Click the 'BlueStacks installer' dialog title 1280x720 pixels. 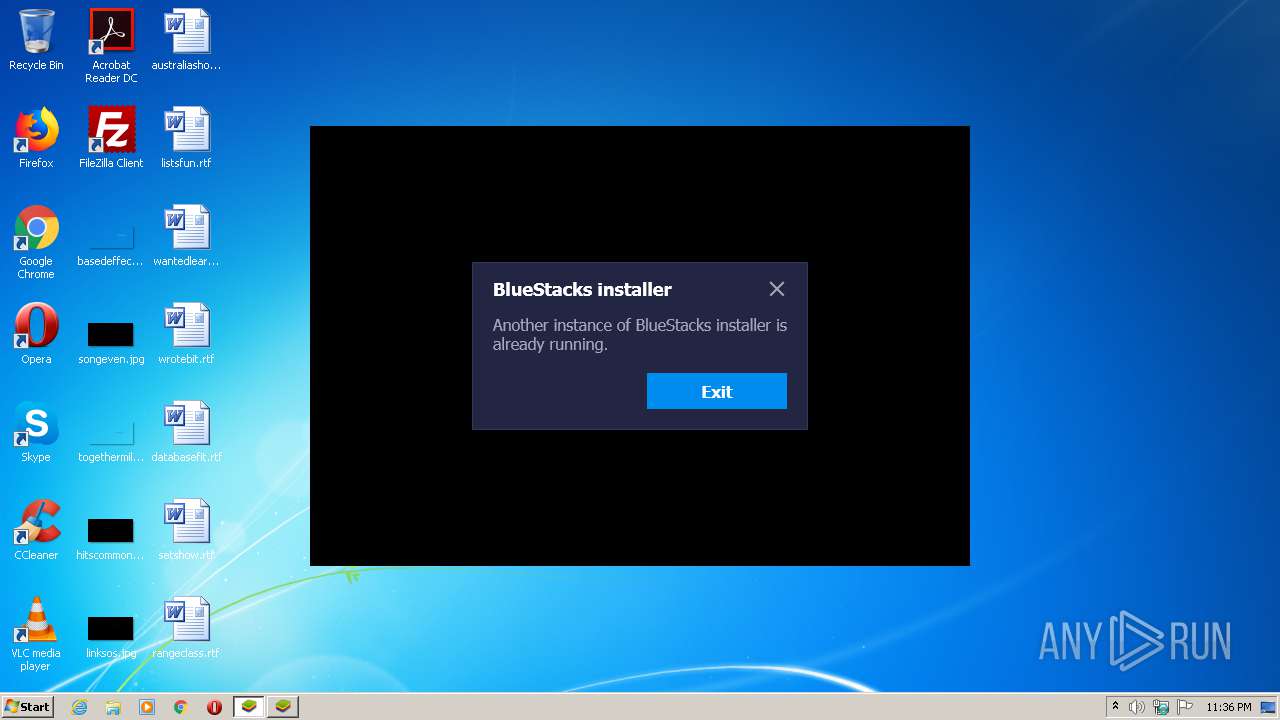pos(582,289)
